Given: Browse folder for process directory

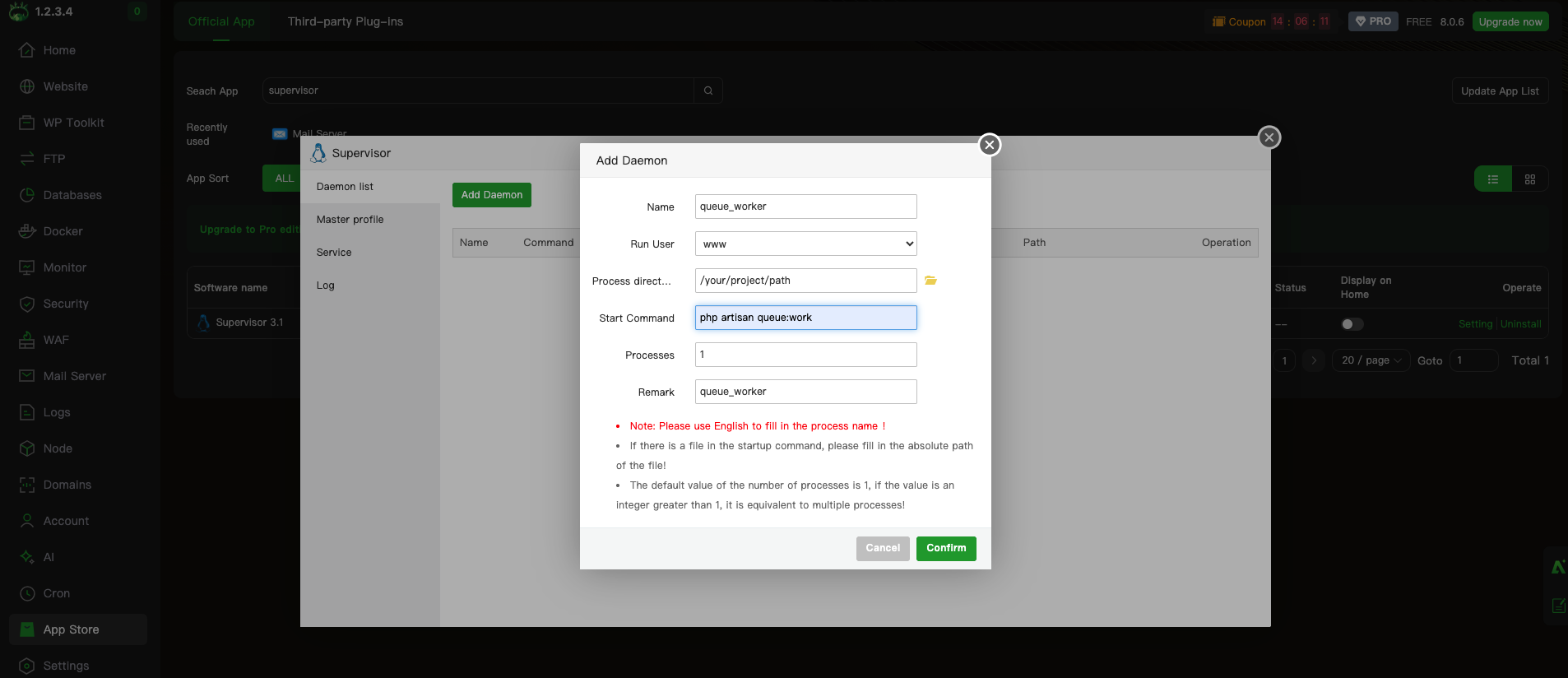Looking at the screenshot, I should [x=930, y=281].
